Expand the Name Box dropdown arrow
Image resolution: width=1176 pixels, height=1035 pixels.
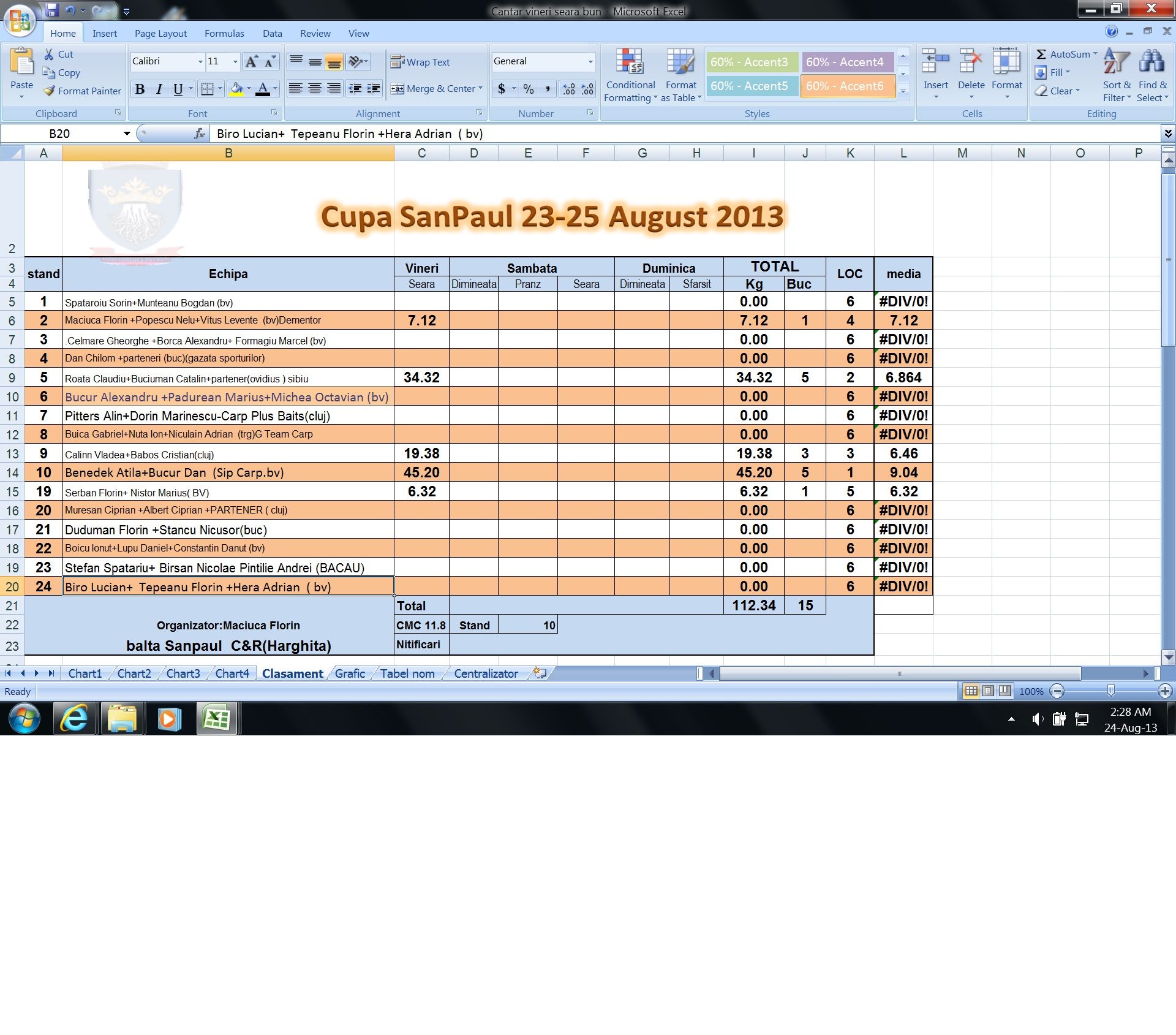point(127,134)
